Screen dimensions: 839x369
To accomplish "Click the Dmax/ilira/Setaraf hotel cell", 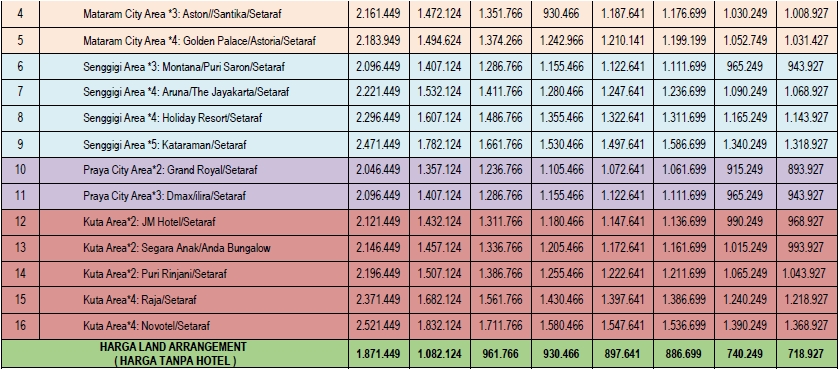I will [194, 196].
